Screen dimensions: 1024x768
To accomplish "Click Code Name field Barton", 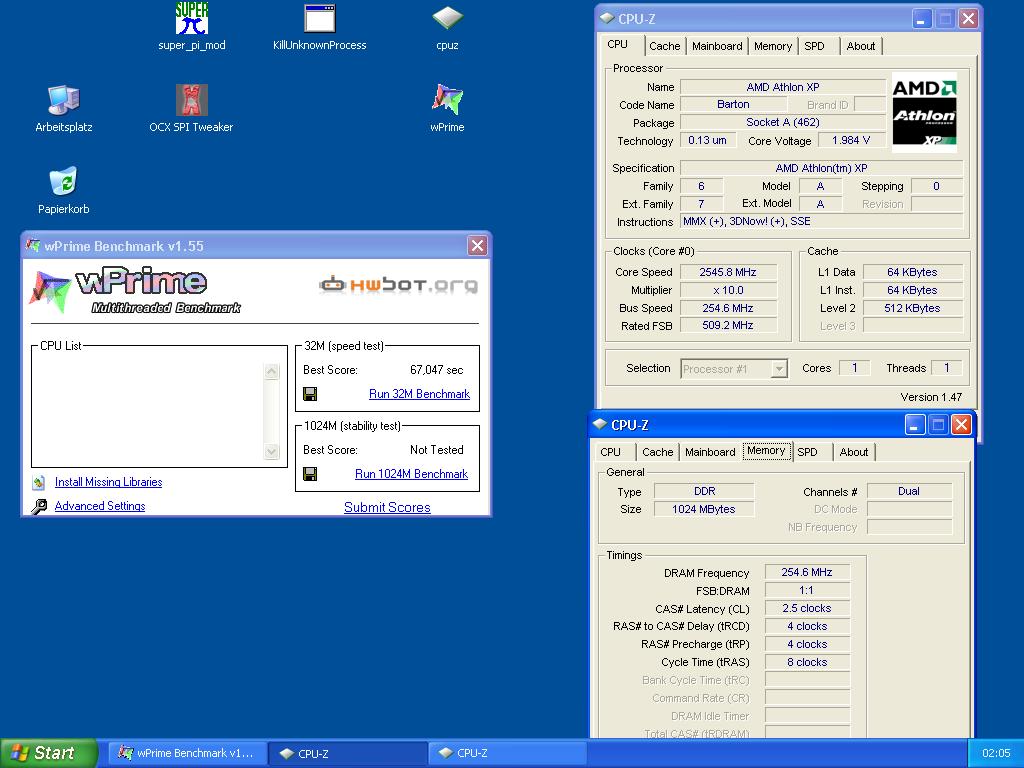I will point(733,104).
